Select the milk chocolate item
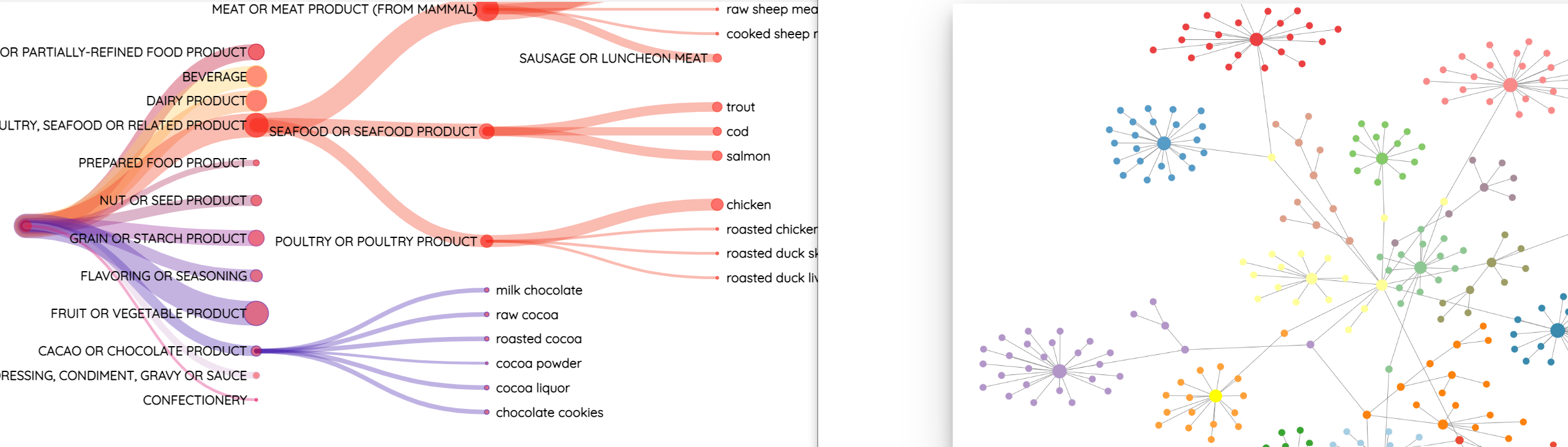This screenshot has width=1568, height=447. tap(487, 290)
